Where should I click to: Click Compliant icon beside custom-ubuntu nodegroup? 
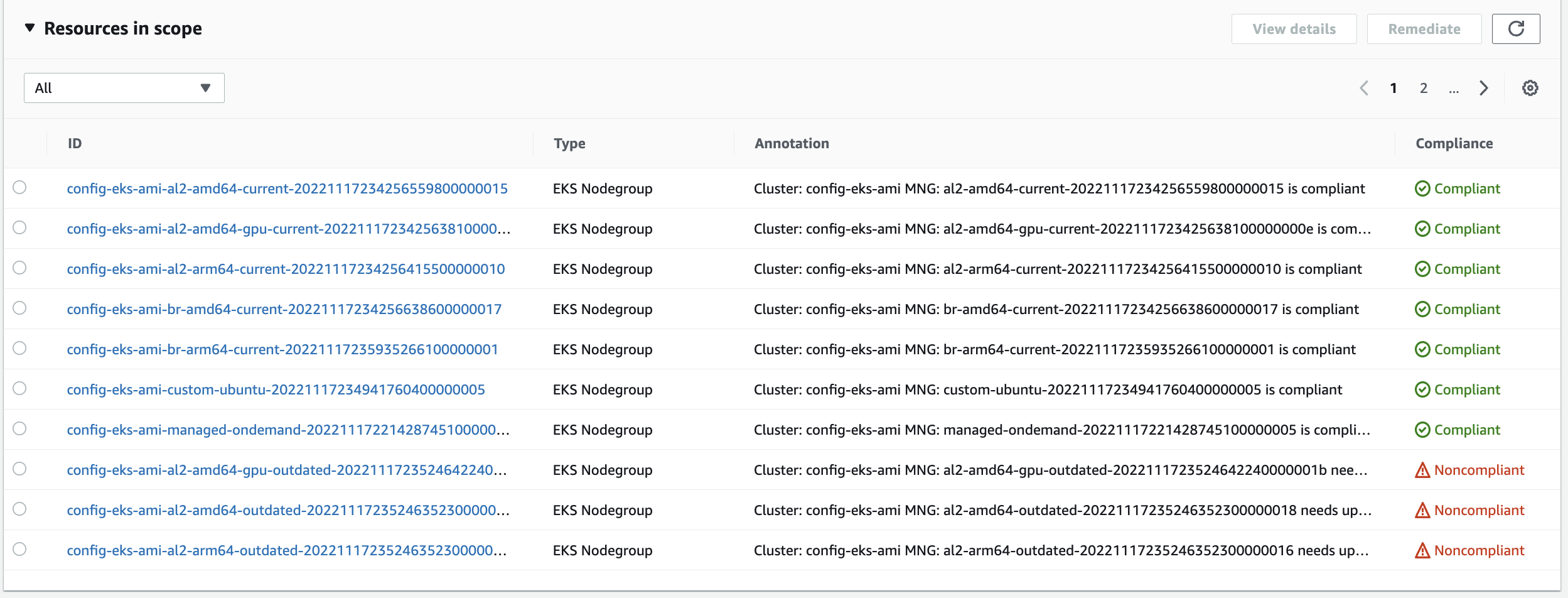coord(1424,389)
